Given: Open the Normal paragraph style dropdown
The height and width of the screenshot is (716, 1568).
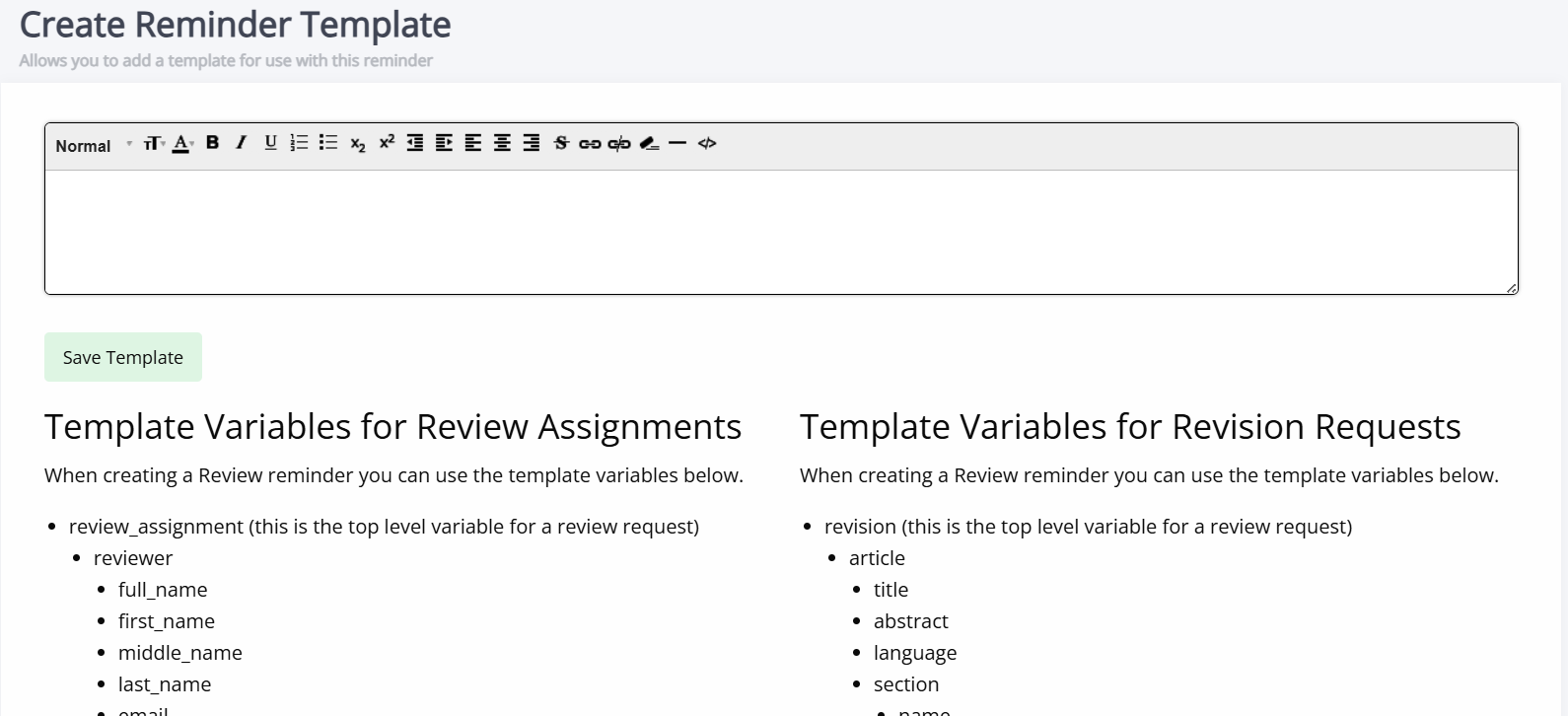Looking at the screenshot, I should click(x=93, y=145).
